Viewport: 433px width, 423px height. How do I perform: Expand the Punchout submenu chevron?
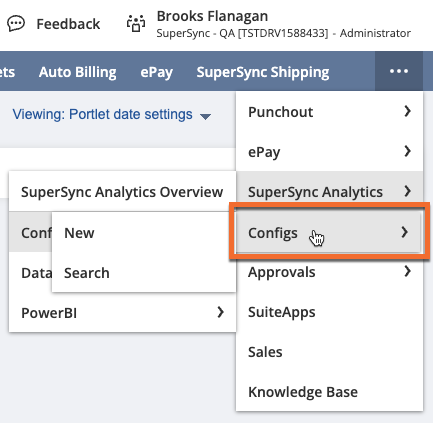(x=407, y=111)
